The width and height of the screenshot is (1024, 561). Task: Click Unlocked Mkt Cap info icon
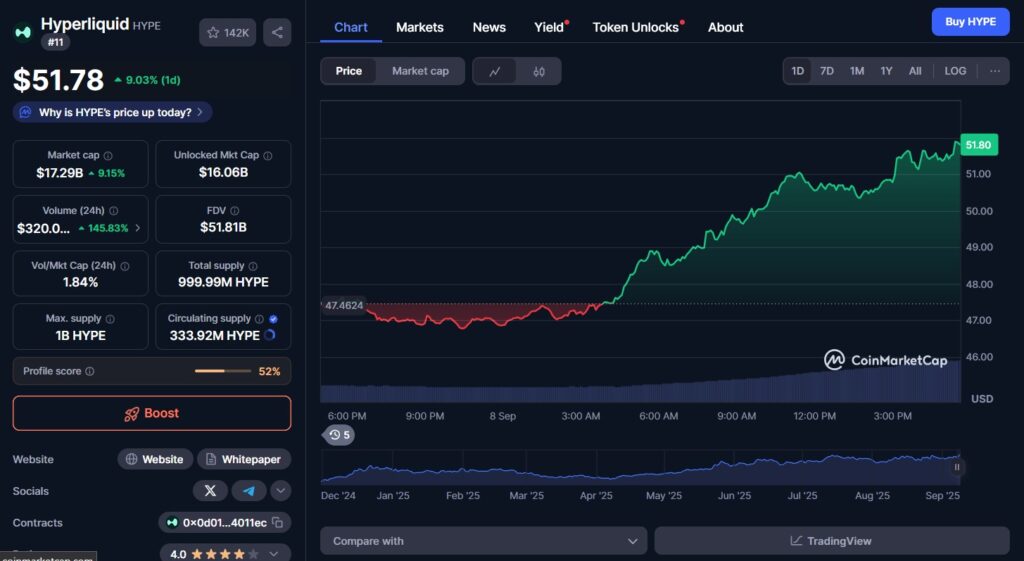[268, 155]
